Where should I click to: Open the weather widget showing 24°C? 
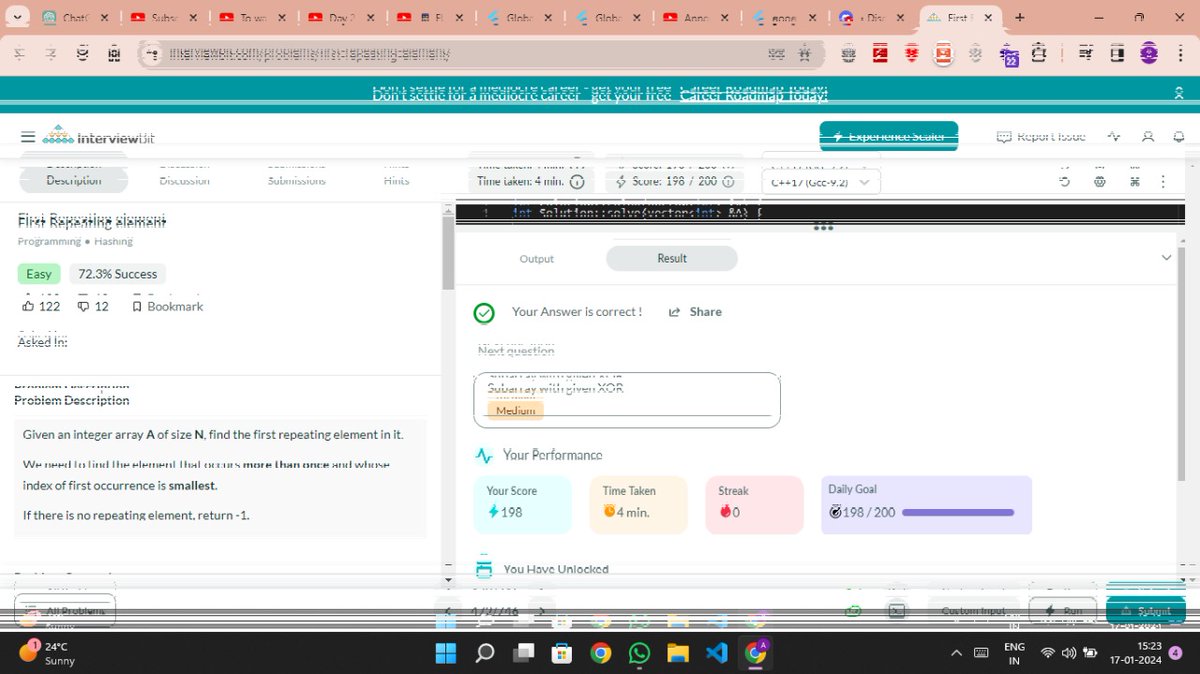(48, 653)
